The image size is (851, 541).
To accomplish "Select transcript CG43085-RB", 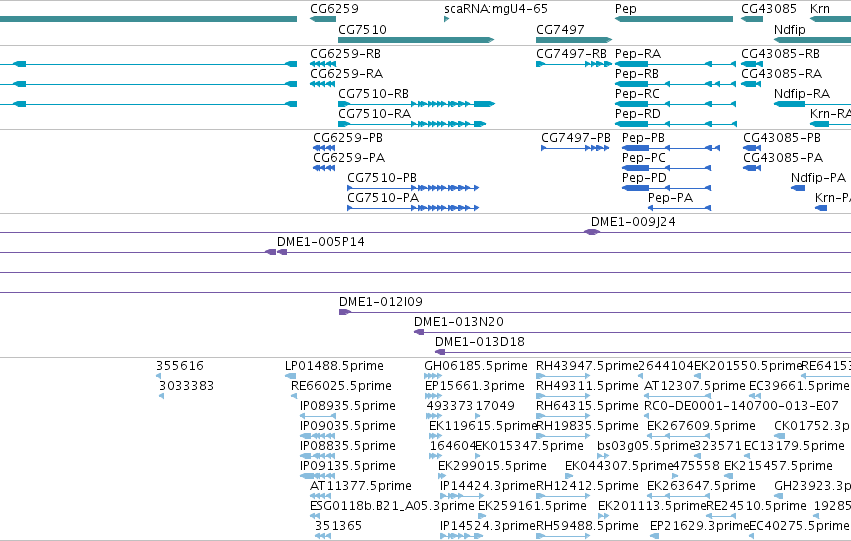I will pyautogui.click(x=752, y=64).
